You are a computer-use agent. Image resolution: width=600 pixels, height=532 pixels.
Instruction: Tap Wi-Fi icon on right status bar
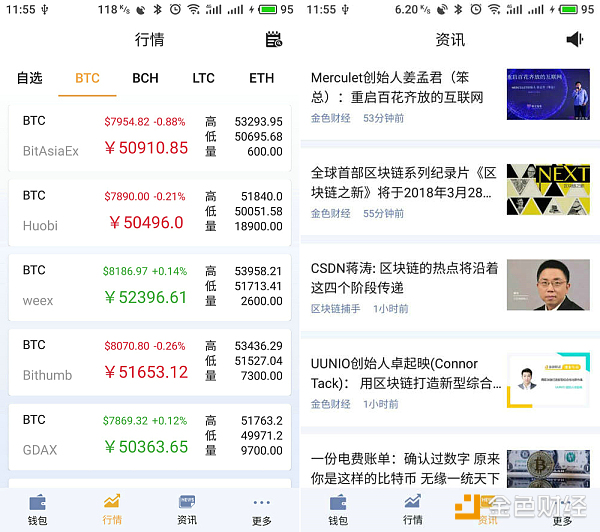tap(494, 9)
